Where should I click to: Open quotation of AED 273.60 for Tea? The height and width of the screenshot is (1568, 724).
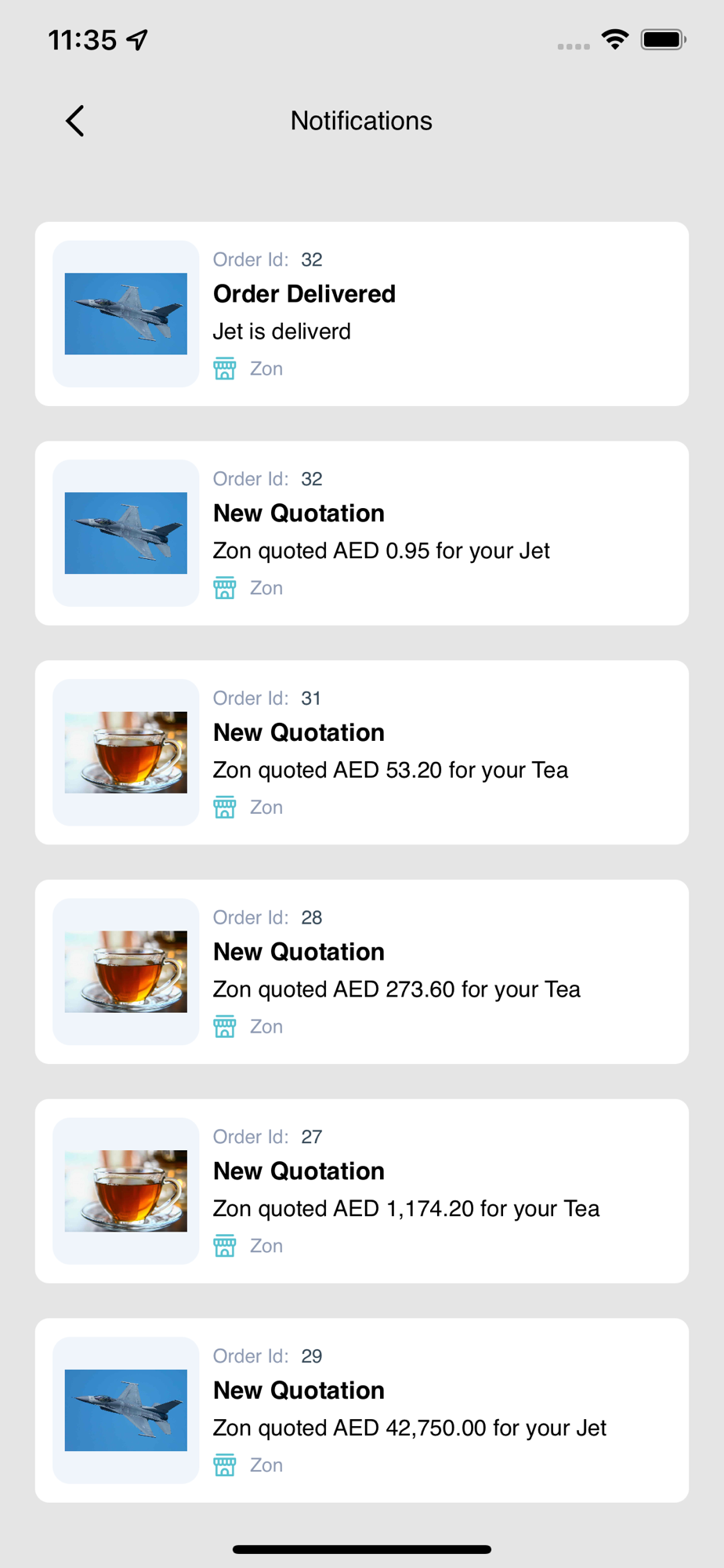pos(396,989)
